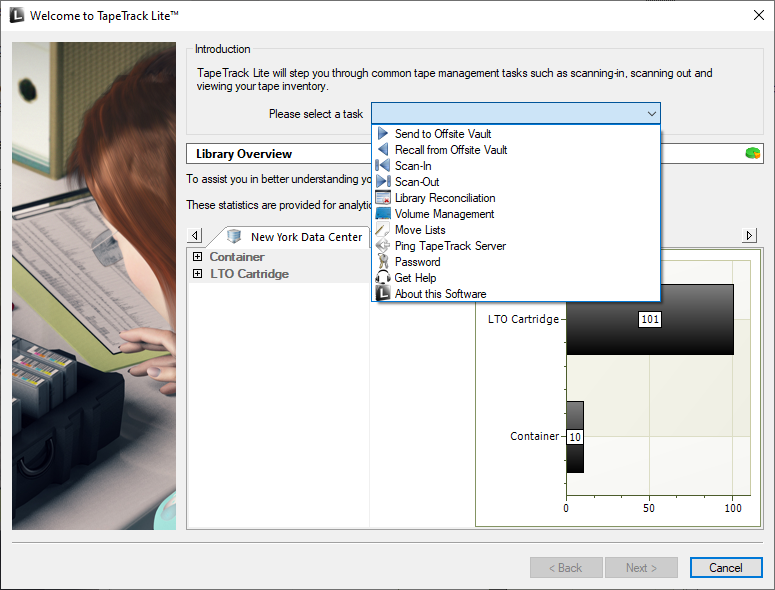Image resolution: width=775 pixels, height=590 pixels.
Task: Click the New York Data Center building icon
Action: click(234, 236)
